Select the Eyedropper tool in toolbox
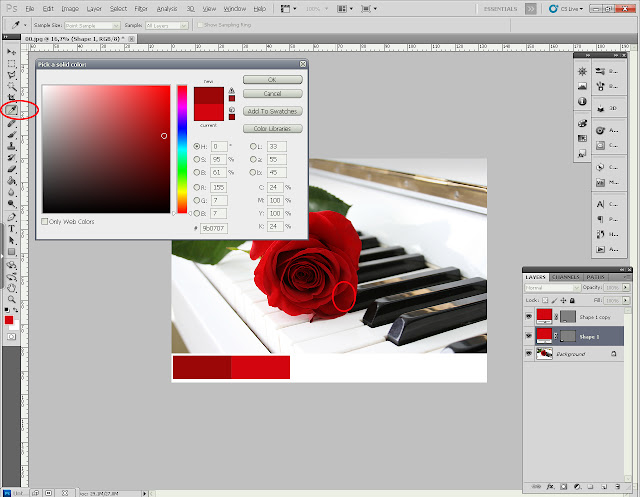 coord(11,110)
